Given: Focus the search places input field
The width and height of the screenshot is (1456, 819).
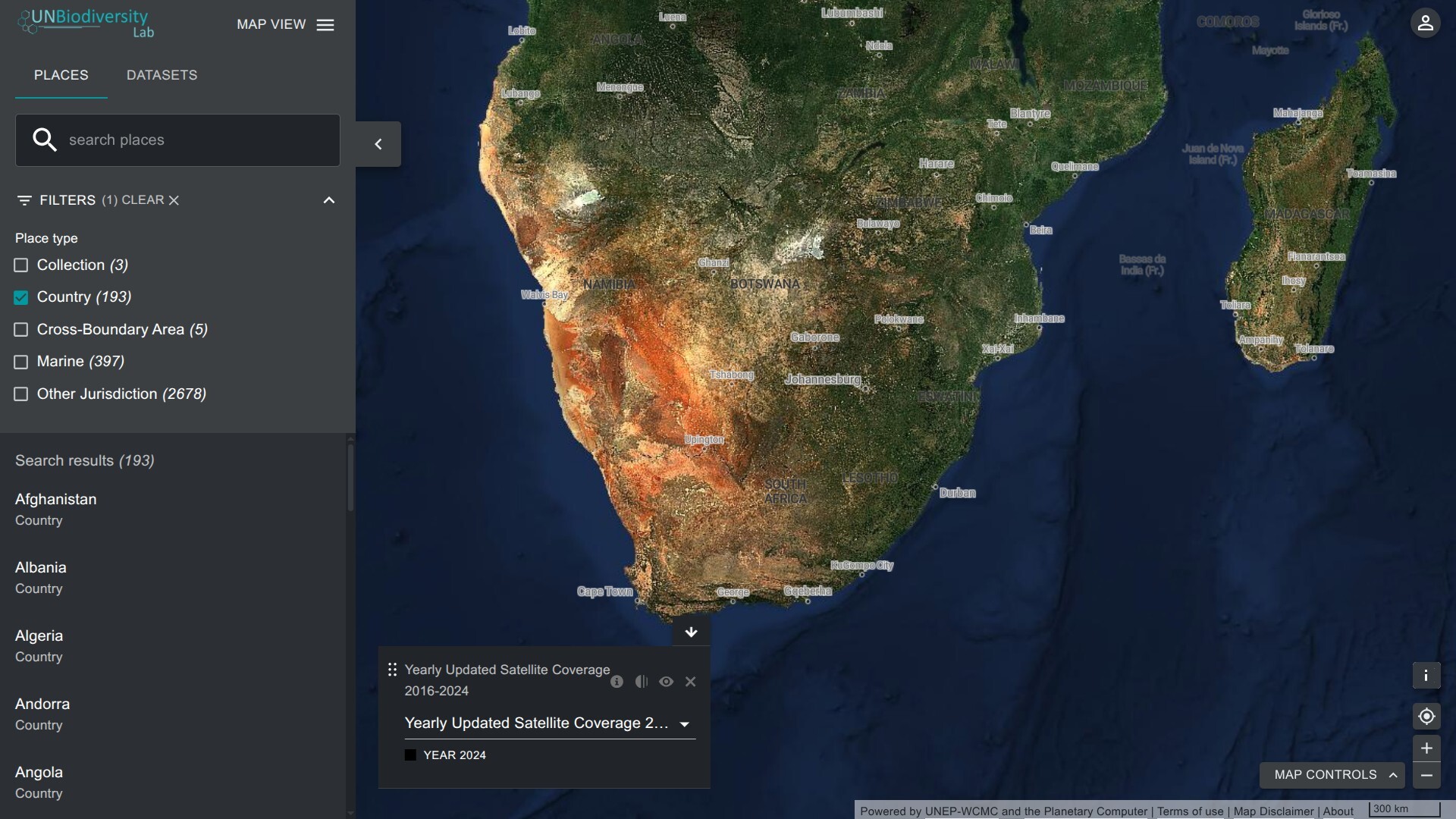Looking at the screenshot, I should [x=177, y=140].
